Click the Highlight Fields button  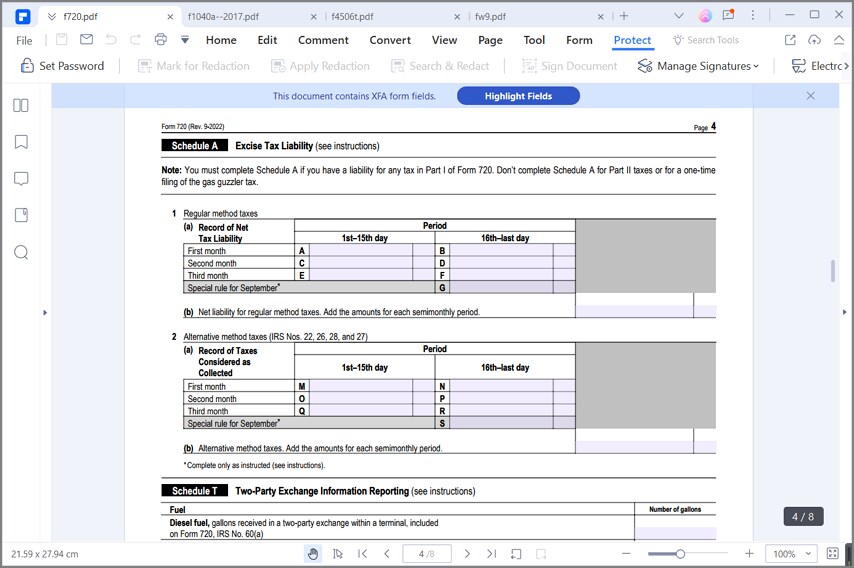[x=518, y=96]
